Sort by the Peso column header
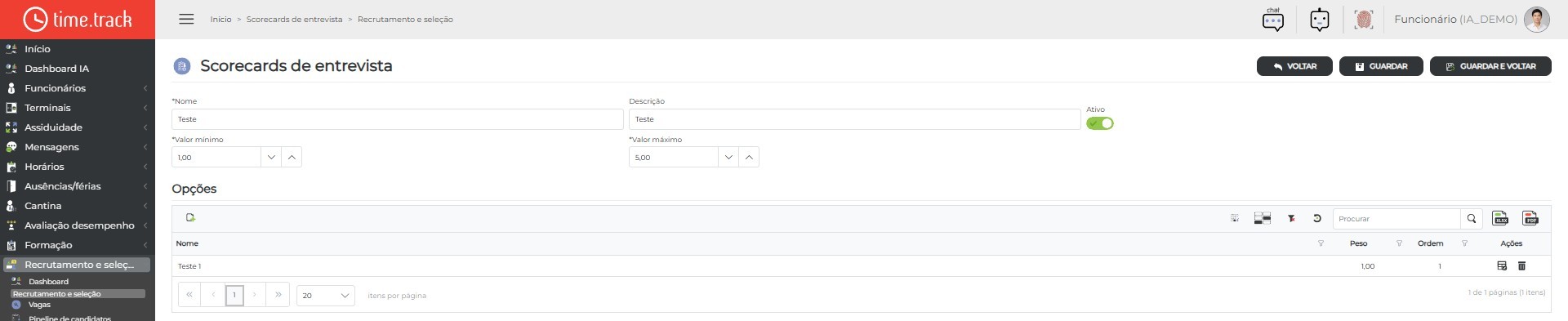The width and height of the screenshot is (1568, 321). [1358, 243]
